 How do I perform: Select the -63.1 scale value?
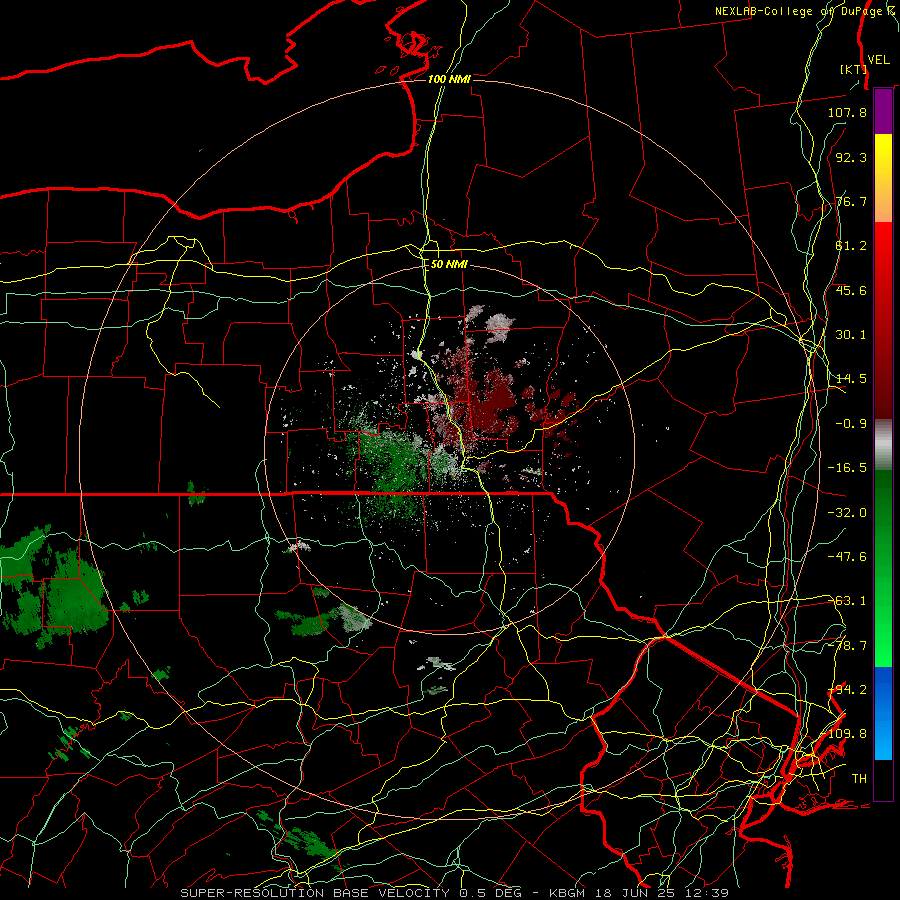pos(847,601)
